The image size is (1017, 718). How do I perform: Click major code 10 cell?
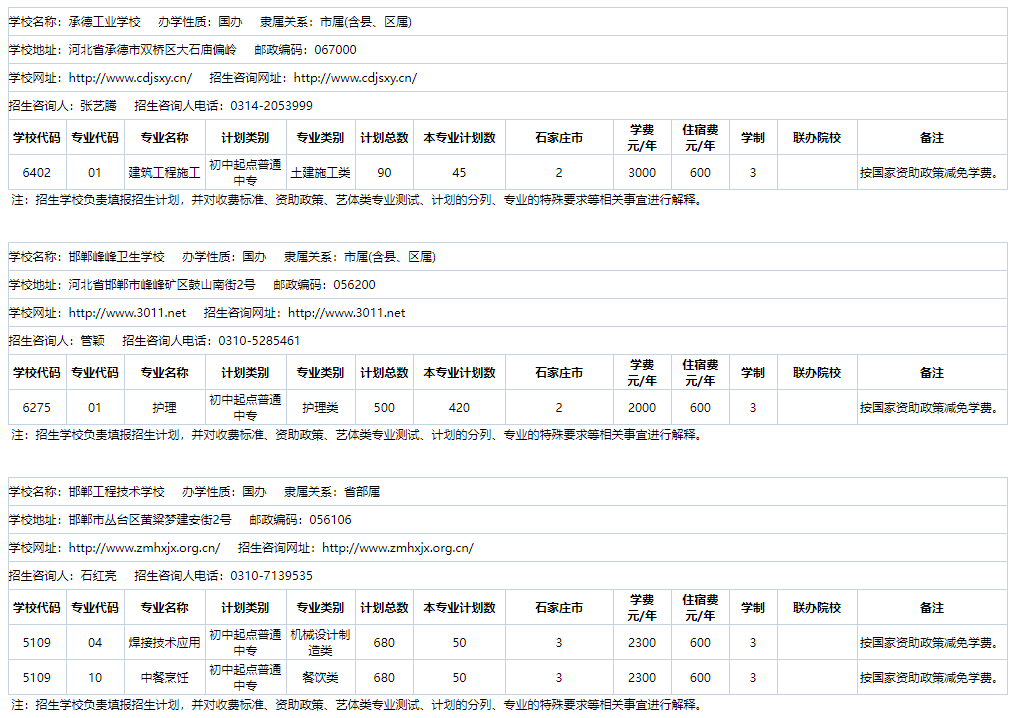coord(95,677)
